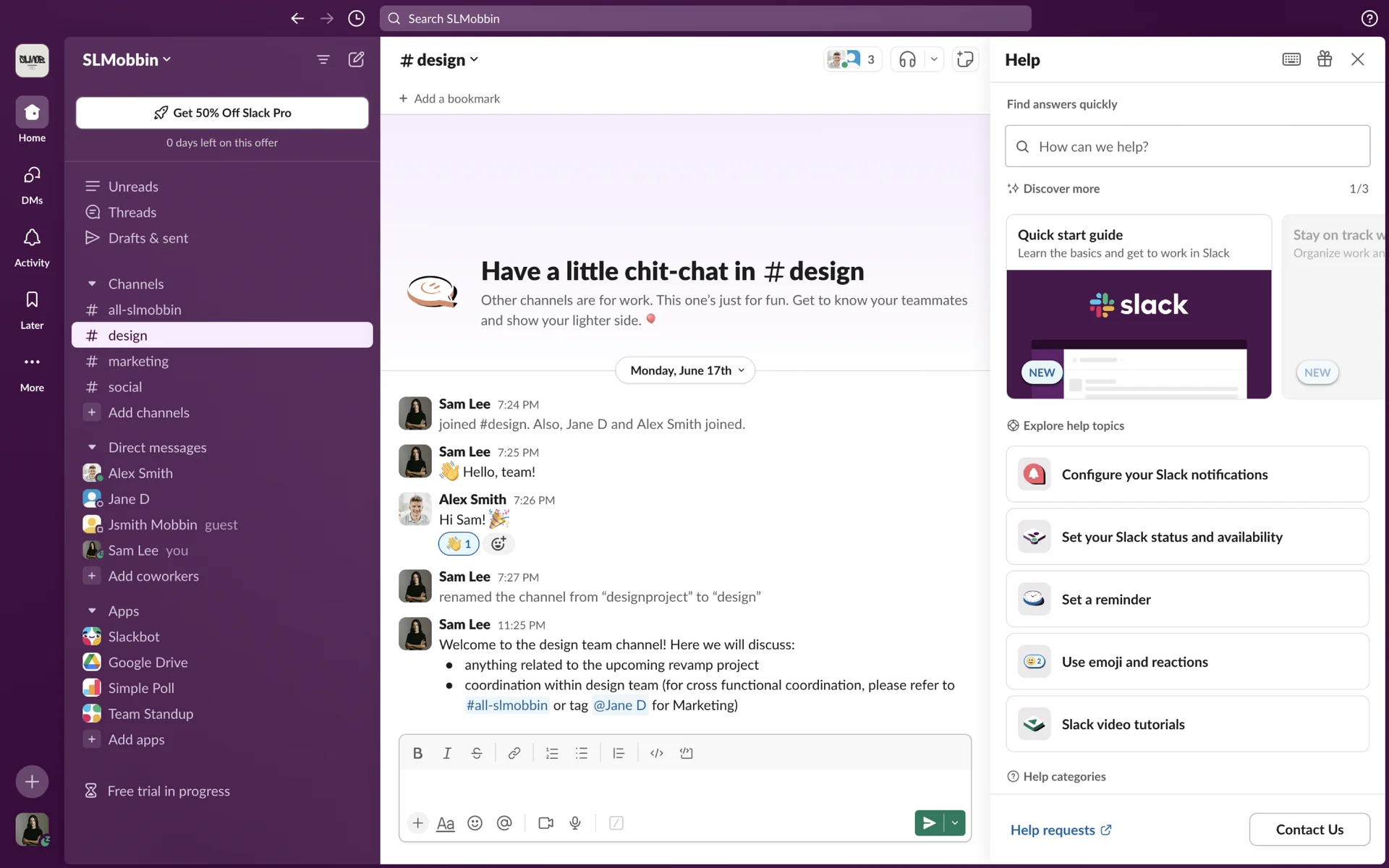Open the SLMobbin workspace dropdown menu
Screen dimensions: 1389x868
pos(127,60)
